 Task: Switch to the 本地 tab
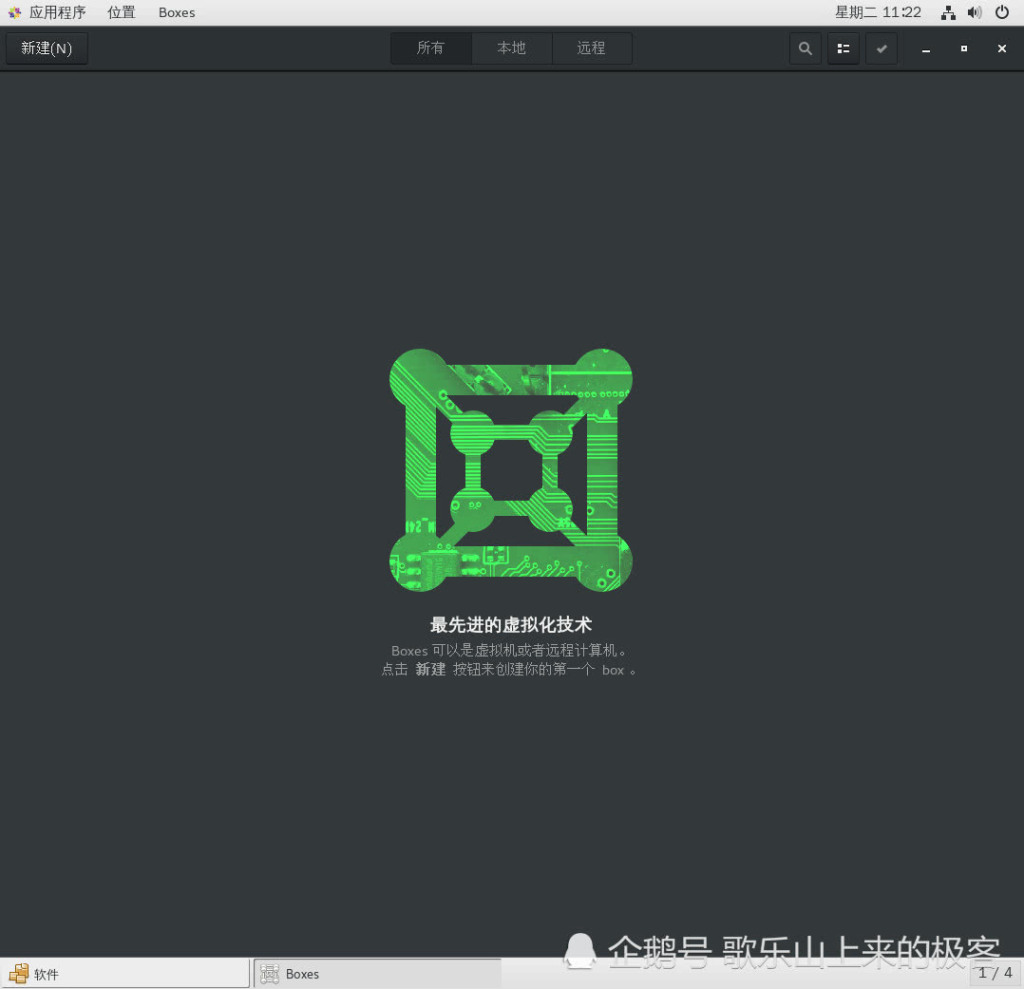pos(511,48)
